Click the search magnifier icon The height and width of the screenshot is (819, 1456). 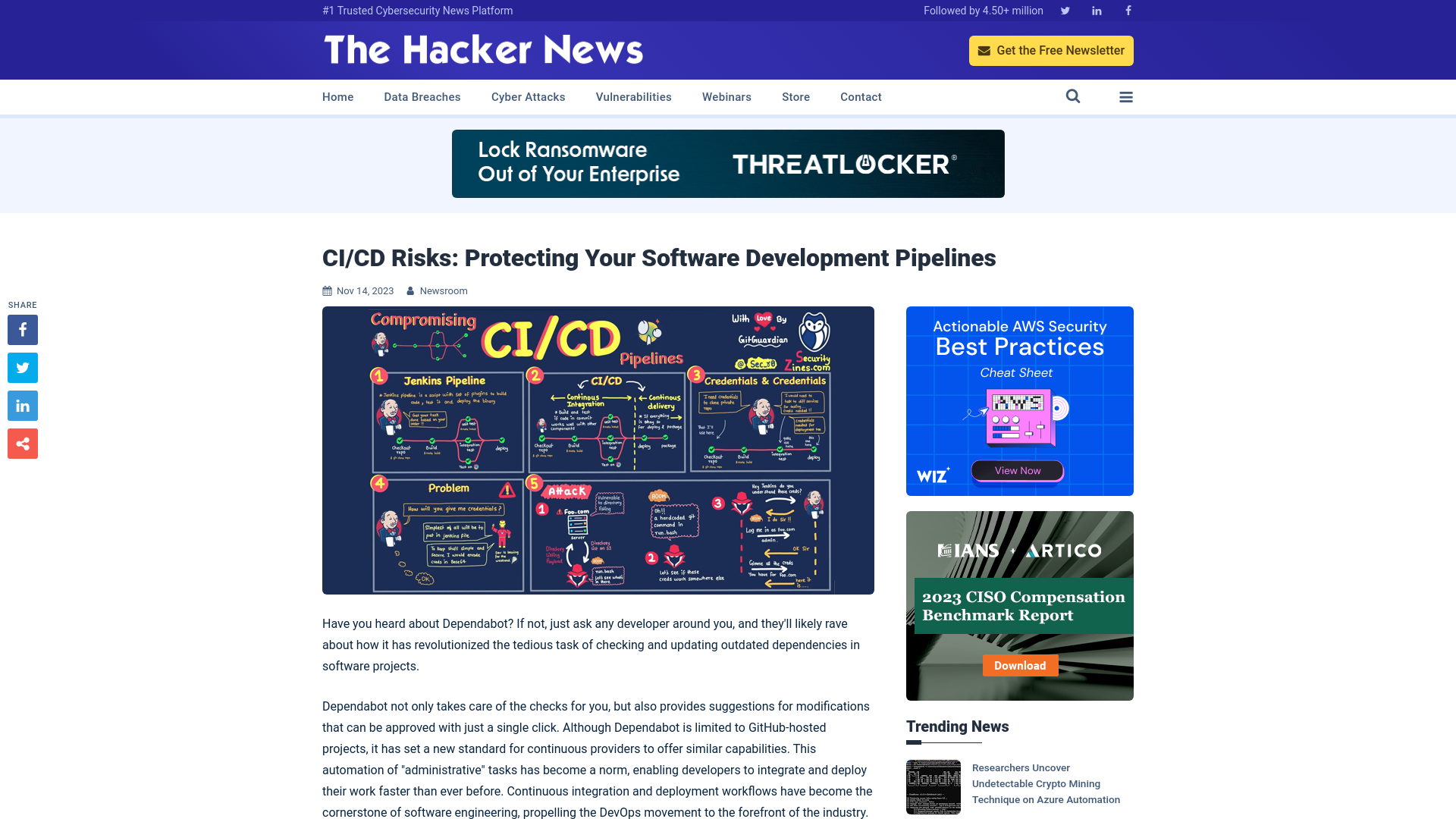pos(1072,96)
